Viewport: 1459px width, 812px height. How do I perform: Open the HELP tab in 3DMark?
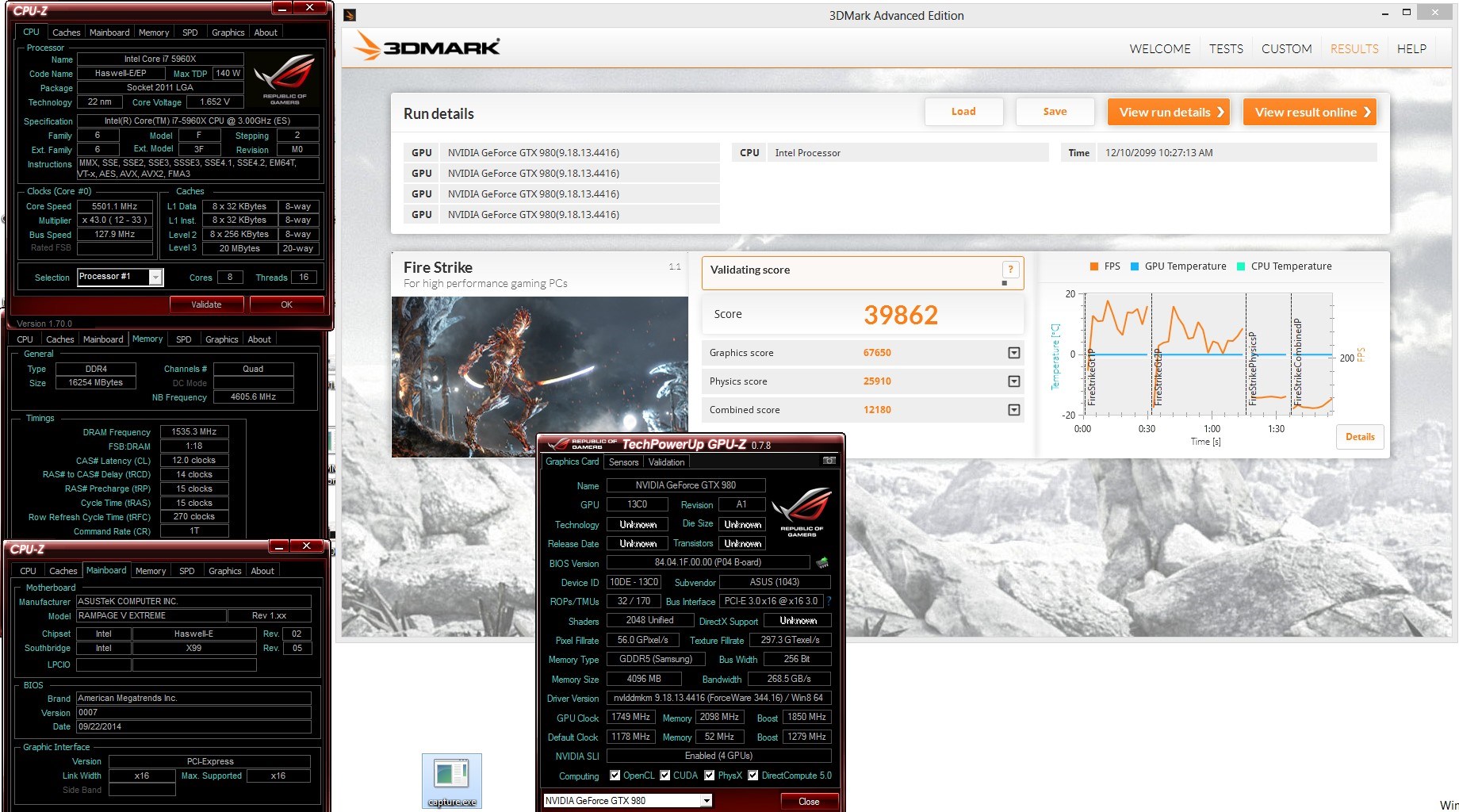pyautogui.click(x=1411, y=49)
